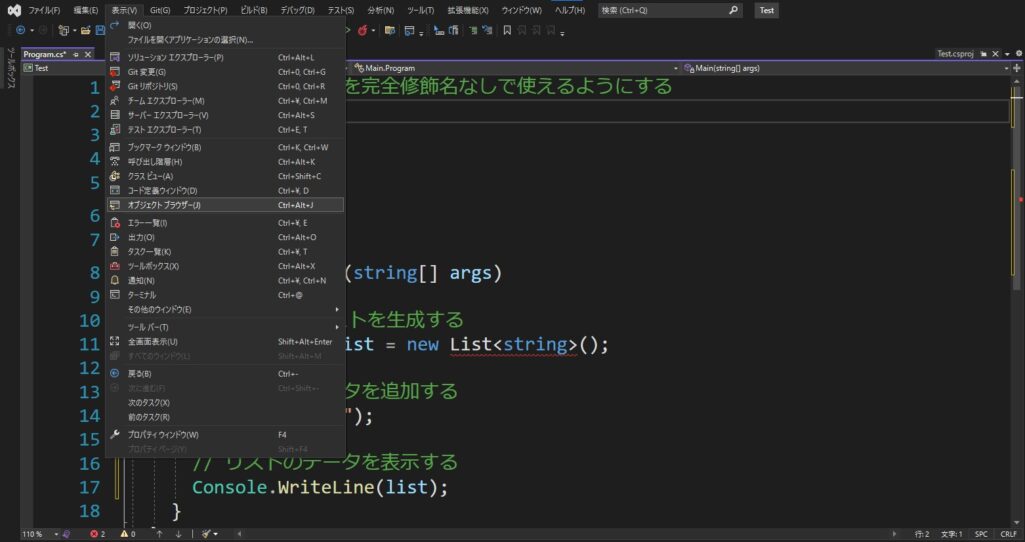Open the zoom level 110 % dropdown
The width and height of the screenshot is (1025, 542).
56,534
